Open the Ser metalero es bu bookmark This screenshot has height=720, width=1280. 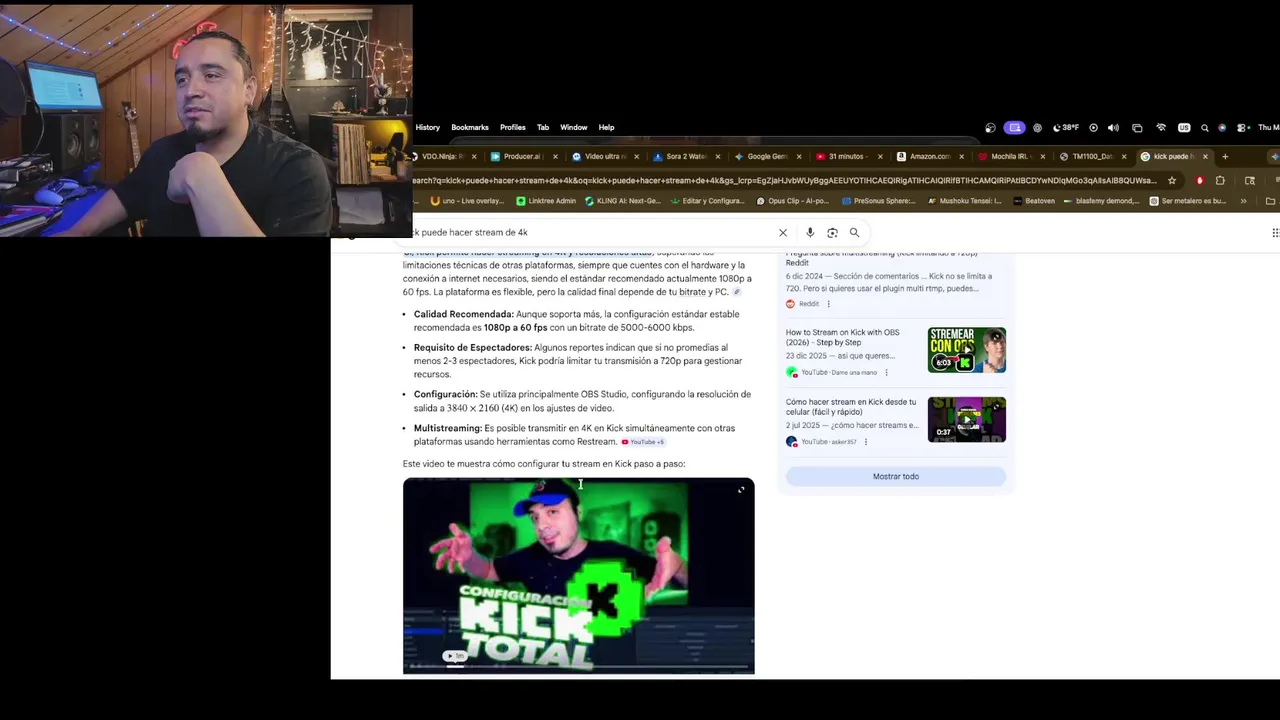pos(1187,201)
